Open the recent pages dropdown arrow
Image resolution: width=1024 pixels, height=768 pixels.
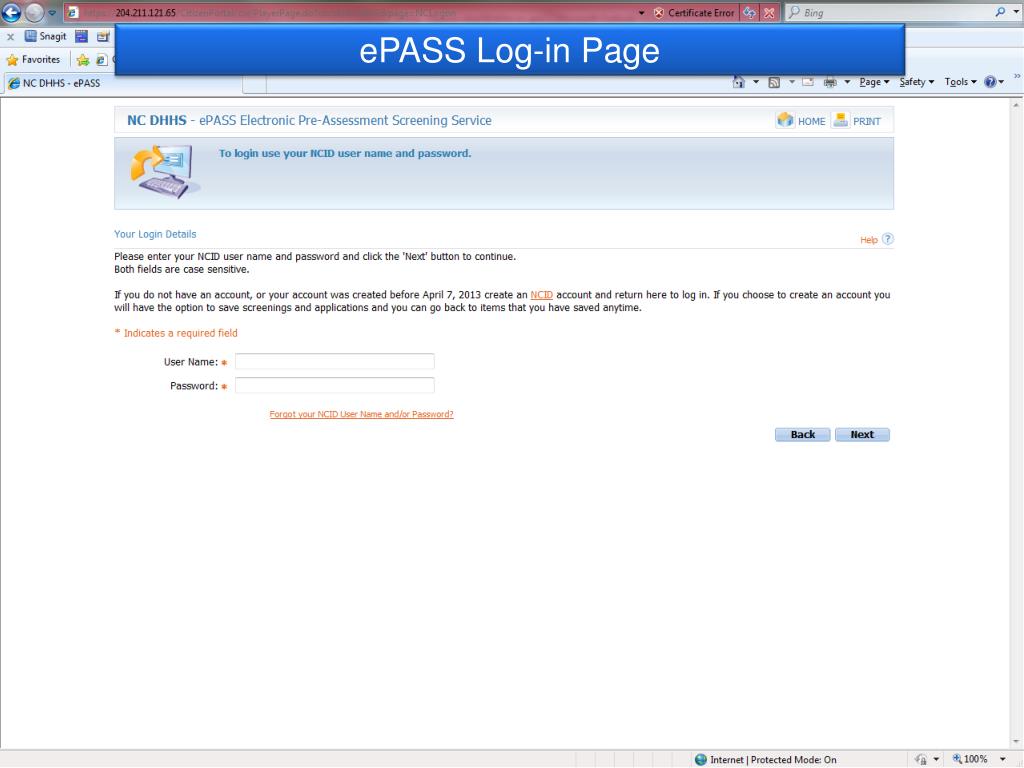pos(52,13)
